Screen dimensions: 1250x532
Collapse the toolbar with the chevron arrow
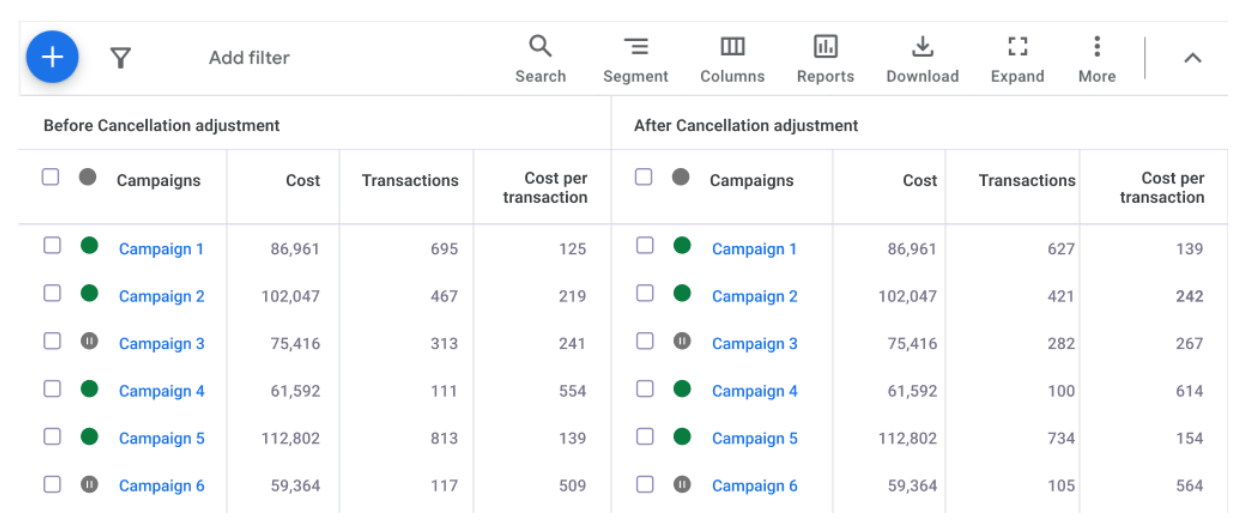coord(1192,58)
